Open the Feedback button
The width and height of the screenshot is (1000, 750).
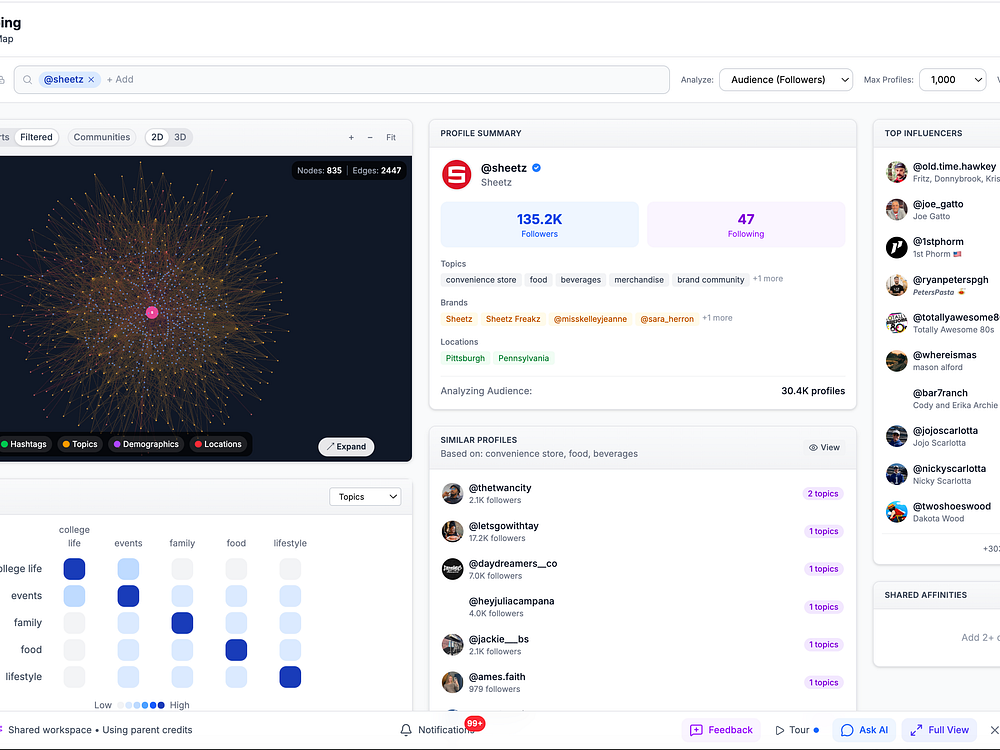point(721,730)
